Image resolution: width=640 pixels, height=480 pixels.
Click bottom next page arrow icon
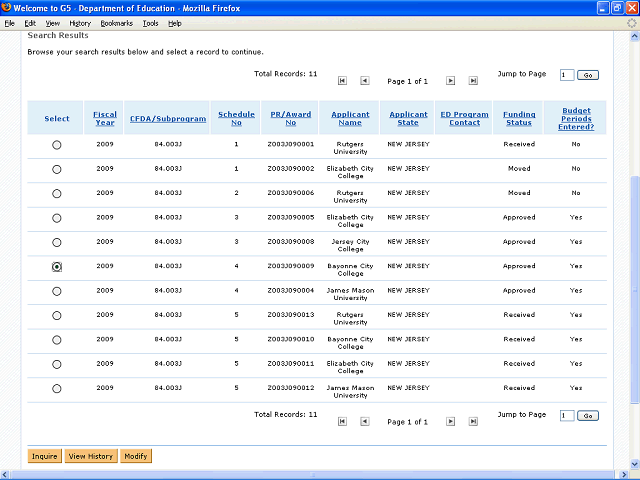(451, 421)
